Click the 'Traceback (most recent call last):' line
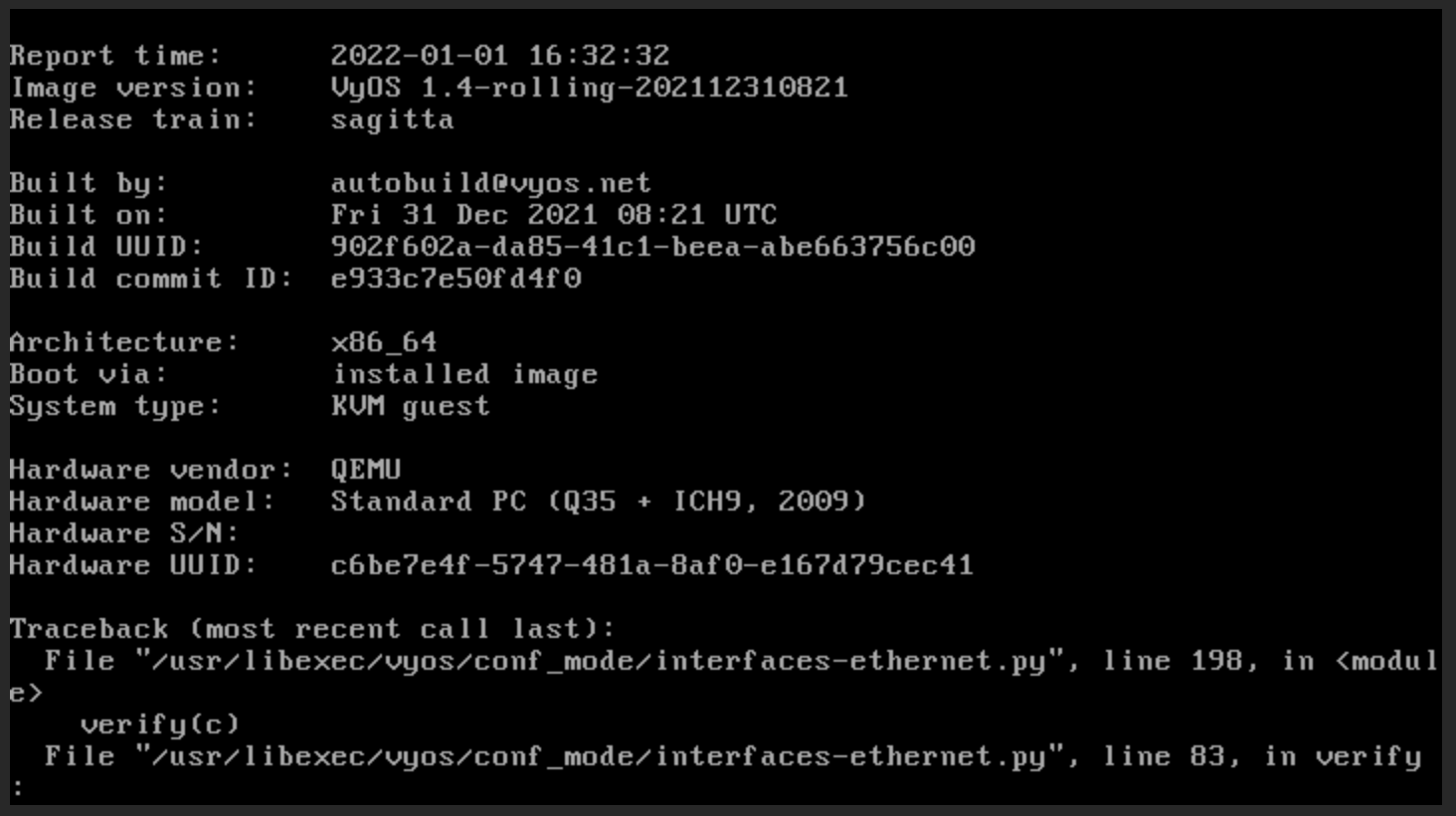The width and height of the screenshot is (1456, 816). [312, 629]
